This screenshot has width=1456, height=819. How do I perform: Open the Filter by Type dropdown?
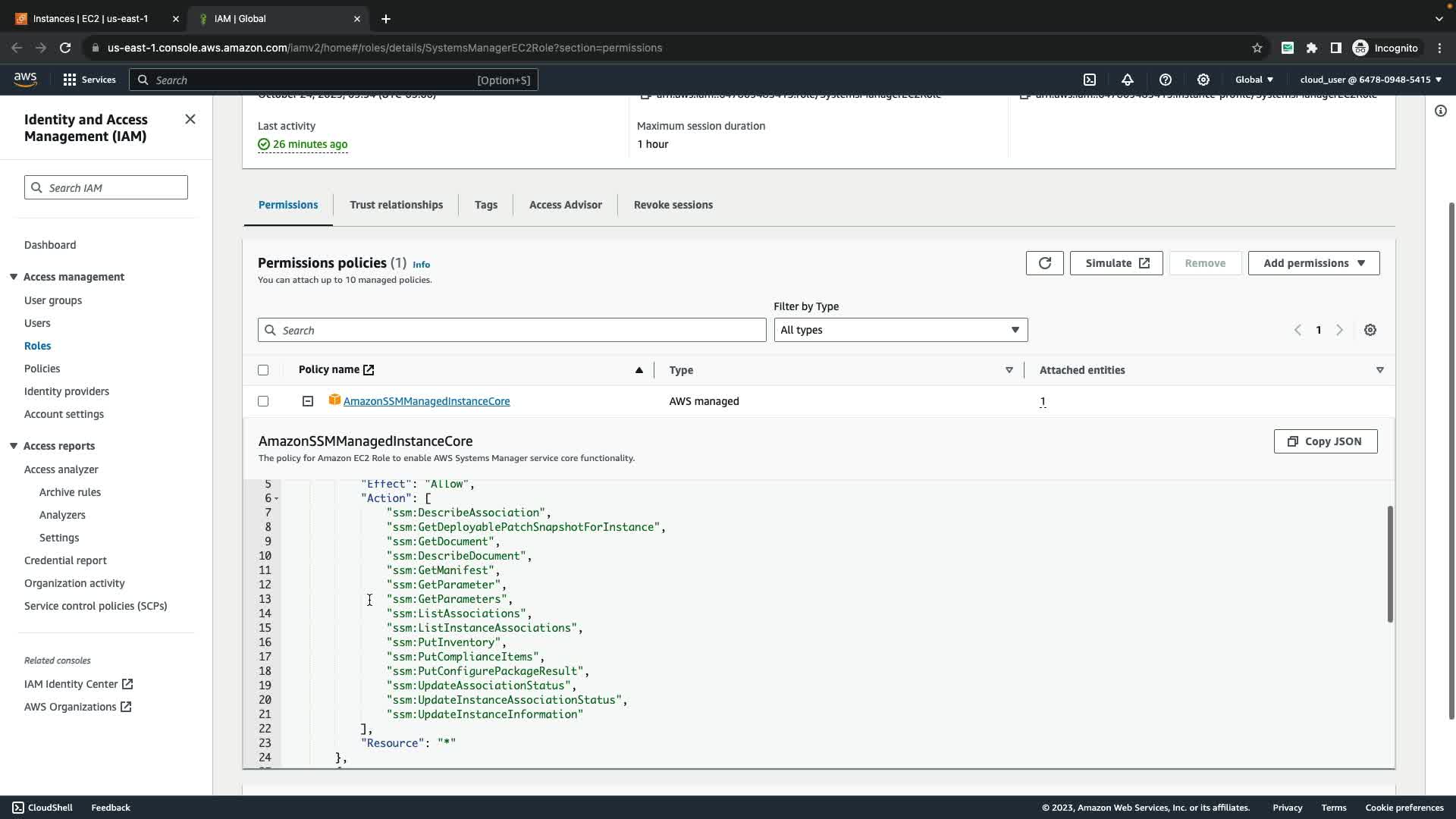tap(900, 330)
